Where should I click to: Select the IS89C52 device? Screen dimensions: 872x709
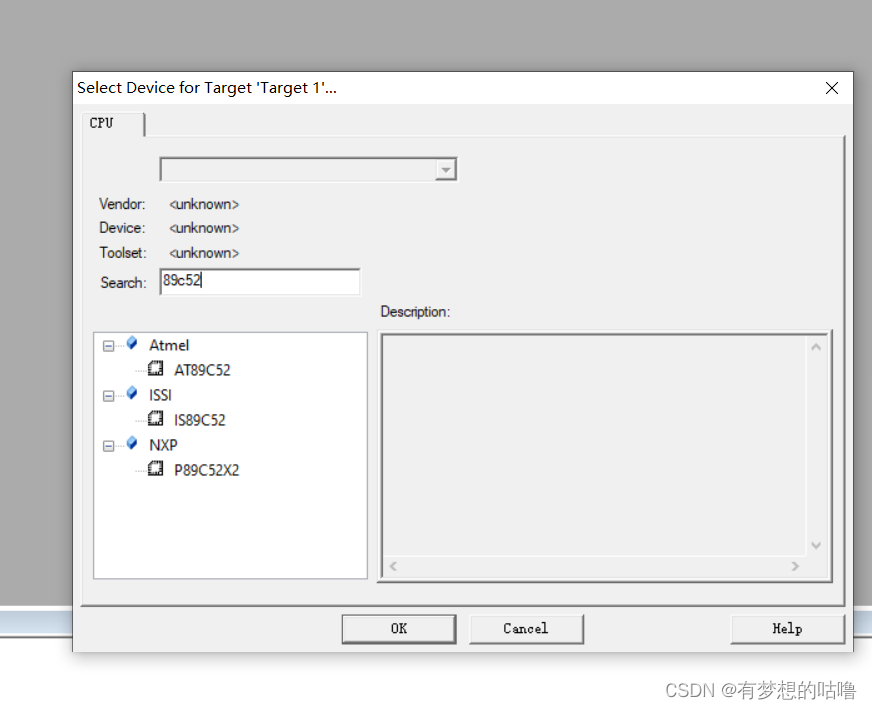(200, 420)
